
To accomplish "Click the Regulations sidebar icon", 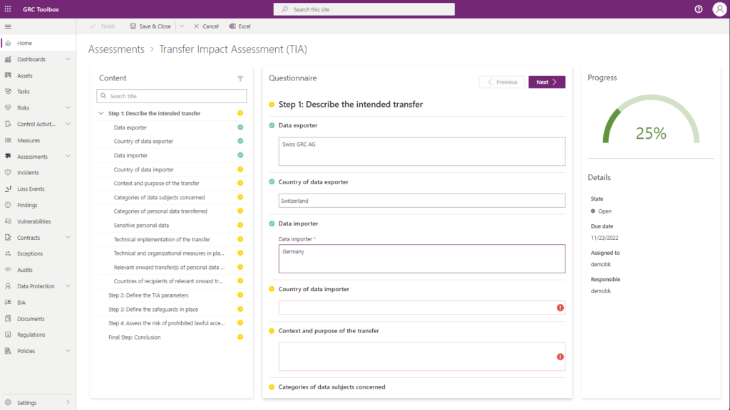I will [8, 335].
